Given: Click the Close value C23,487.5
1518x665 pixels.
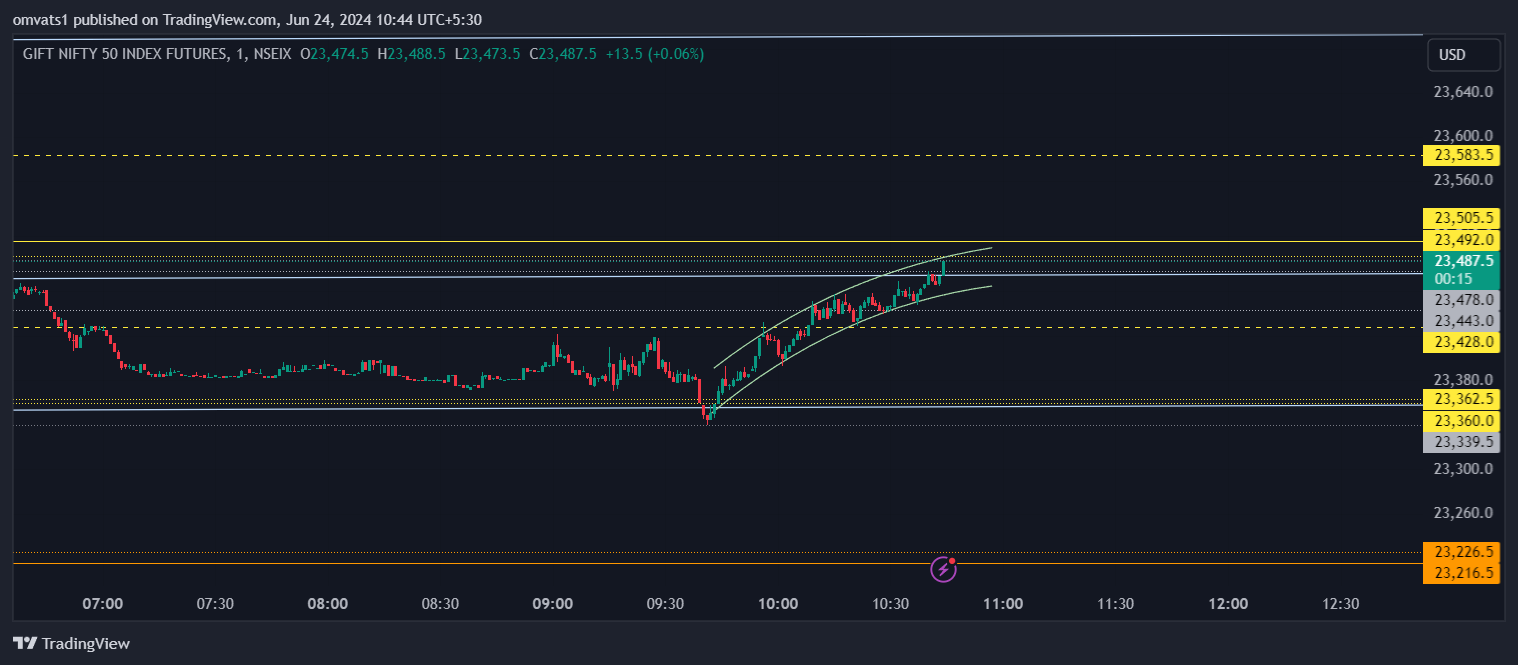Looking at the screenshot, I should [563, 54].
